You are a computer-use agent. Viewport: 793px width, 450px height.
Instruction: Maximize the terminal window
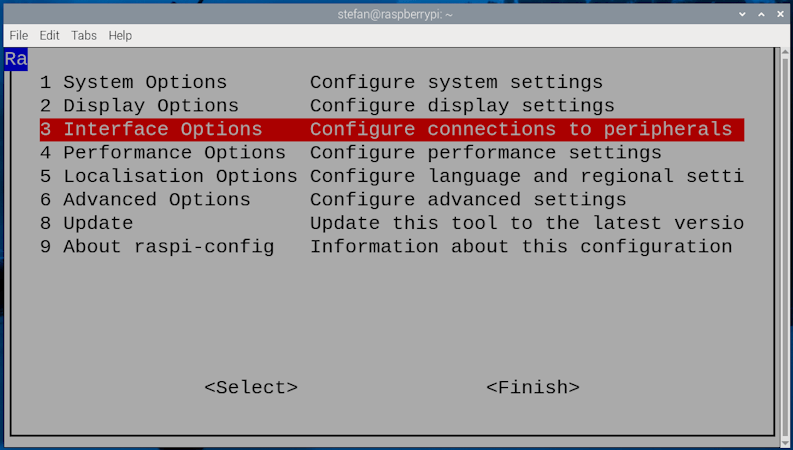click(761, 14)
